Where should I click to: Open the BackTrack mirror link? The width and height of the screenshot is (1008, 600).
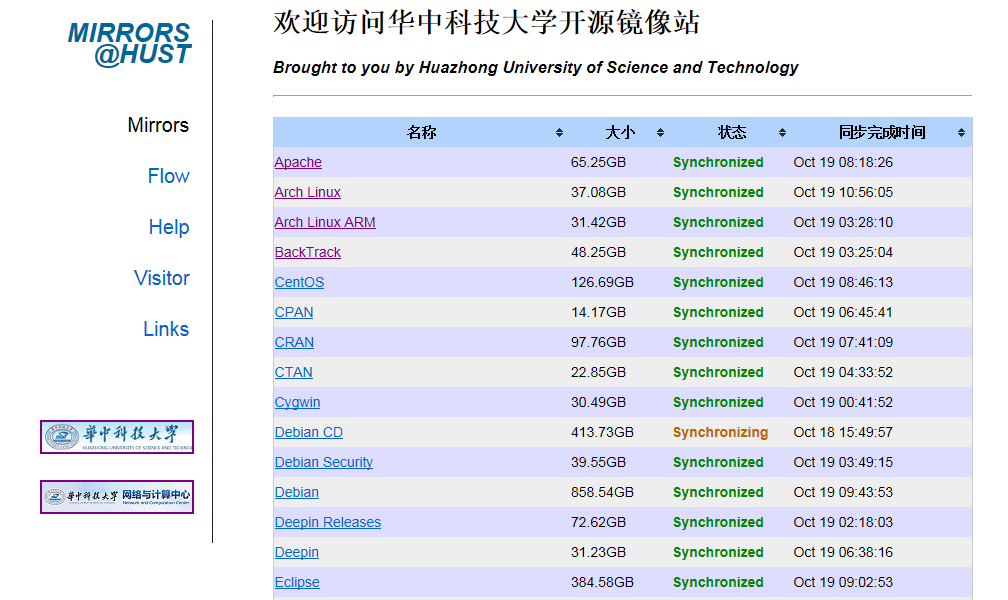pyautogui.click(x=307, y=252)
